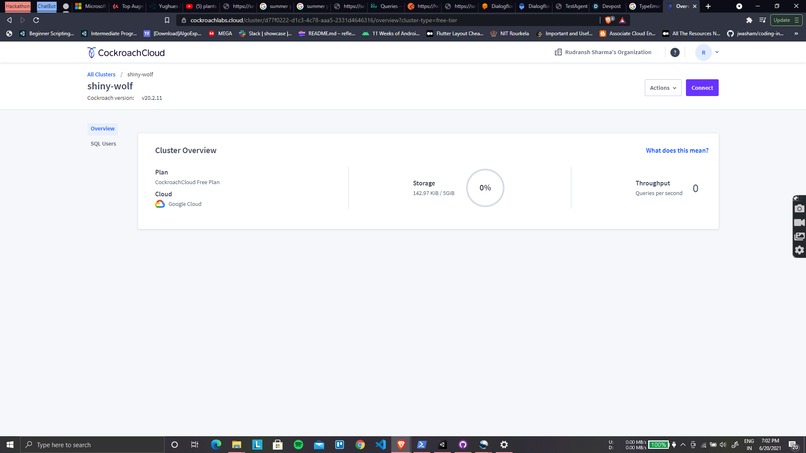Open the help question mark icon
Image resolution: width=806 pixels, height=453 pixels.
675,52
